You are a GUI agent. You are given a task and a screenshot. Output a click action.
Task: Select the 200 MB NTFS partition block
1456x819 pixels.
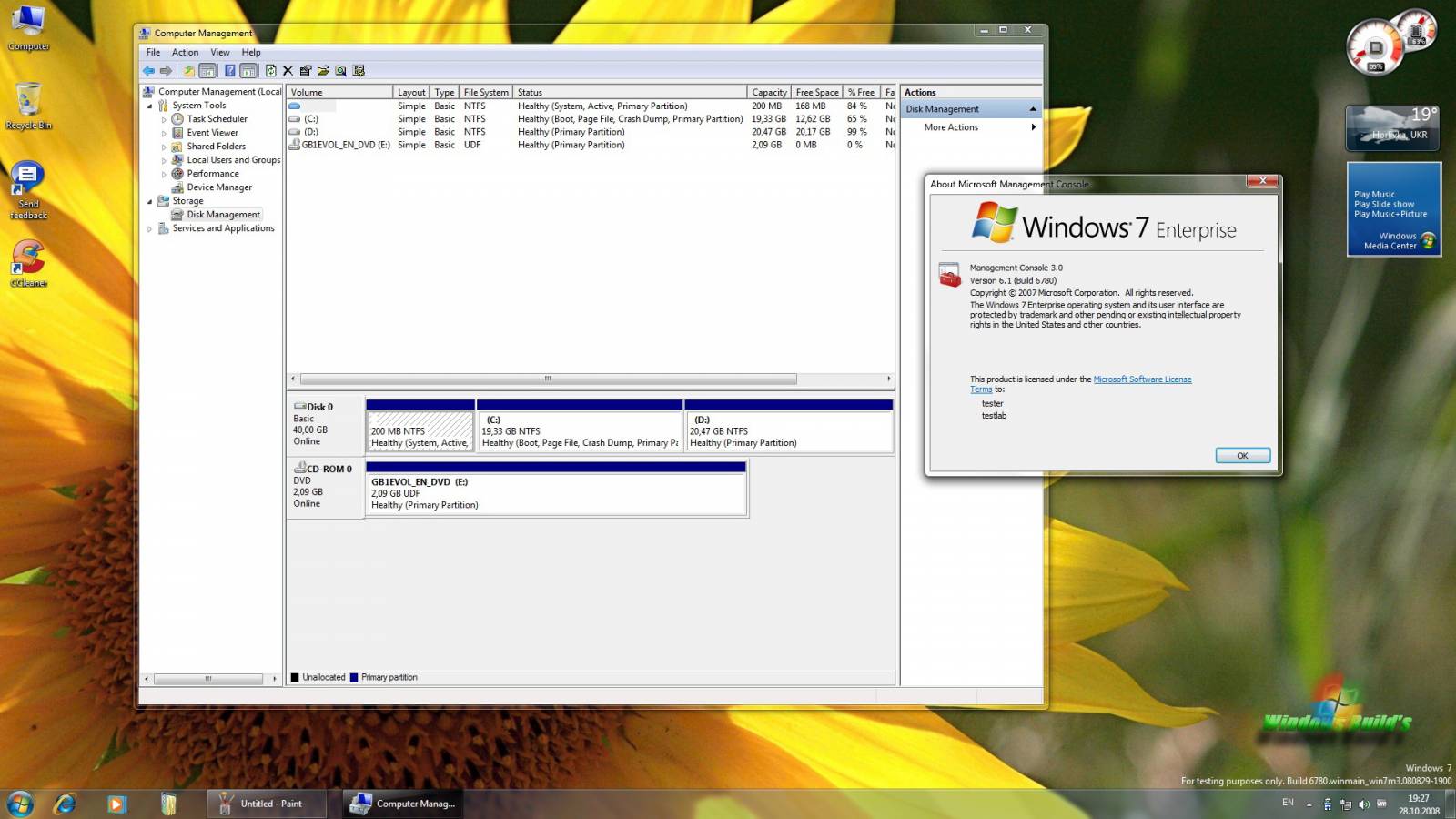[x=420, y=431]
